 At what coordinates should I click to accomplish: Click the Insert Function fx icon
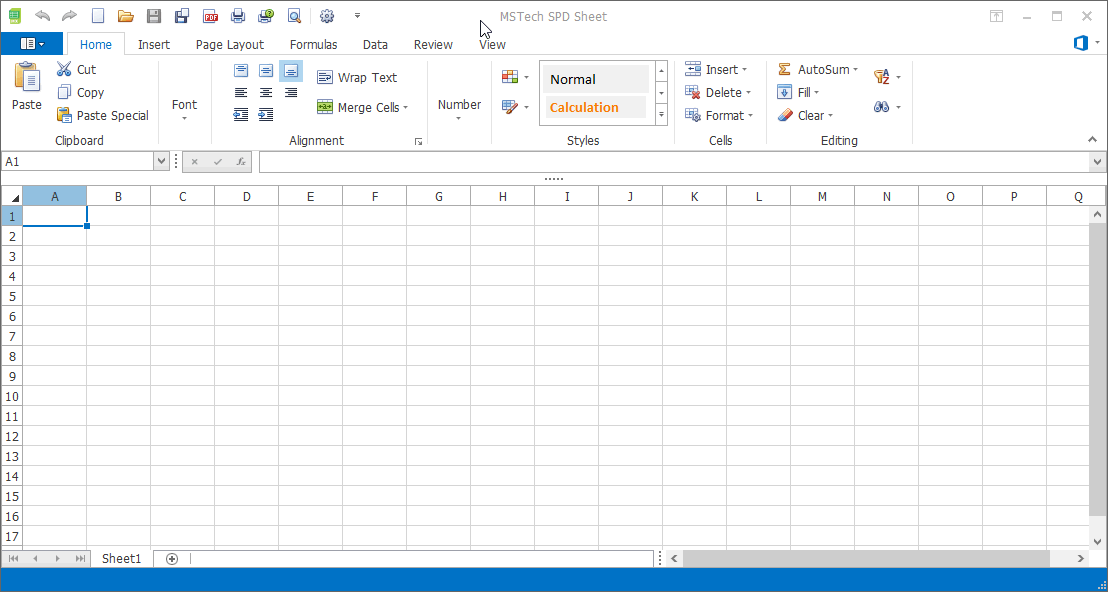pyautogui.click(x=240, y=162)
